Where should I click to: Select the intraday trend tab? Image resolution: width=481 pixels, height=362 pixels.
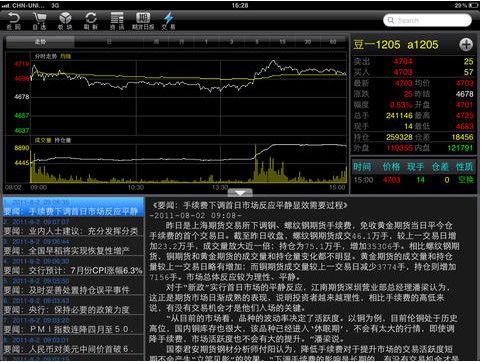(40, 42)
